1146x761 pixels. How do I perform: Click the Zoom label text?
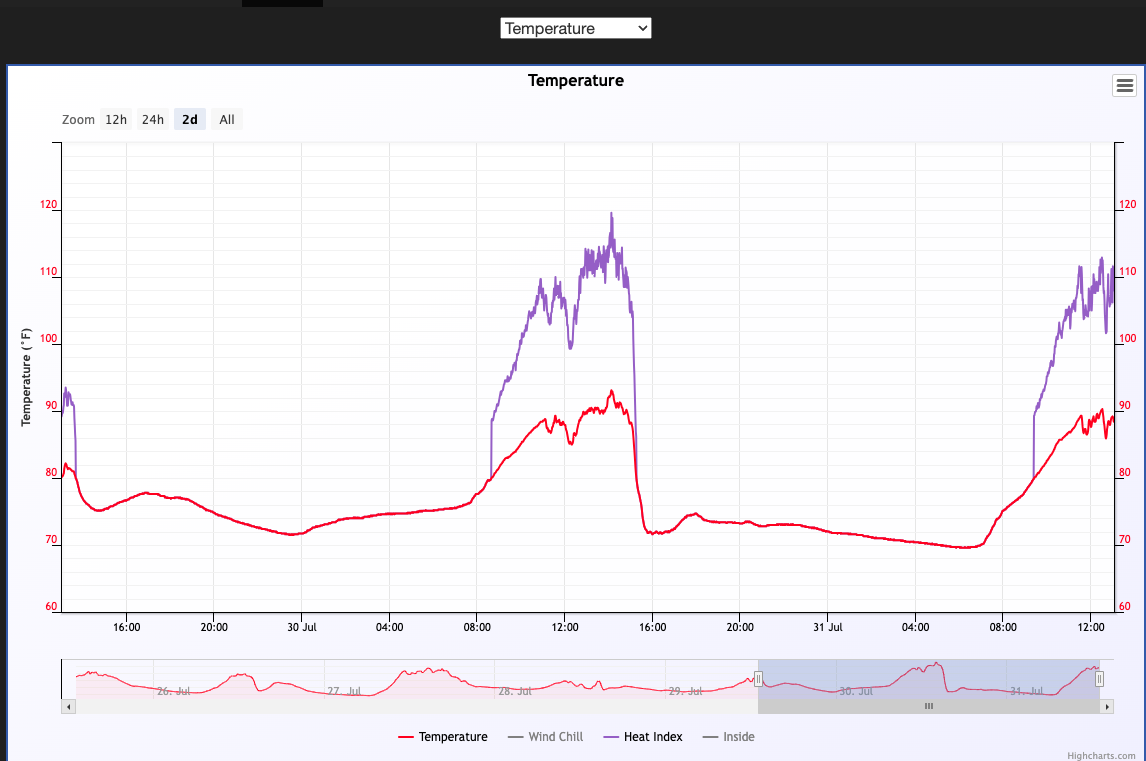click(78, 119)
